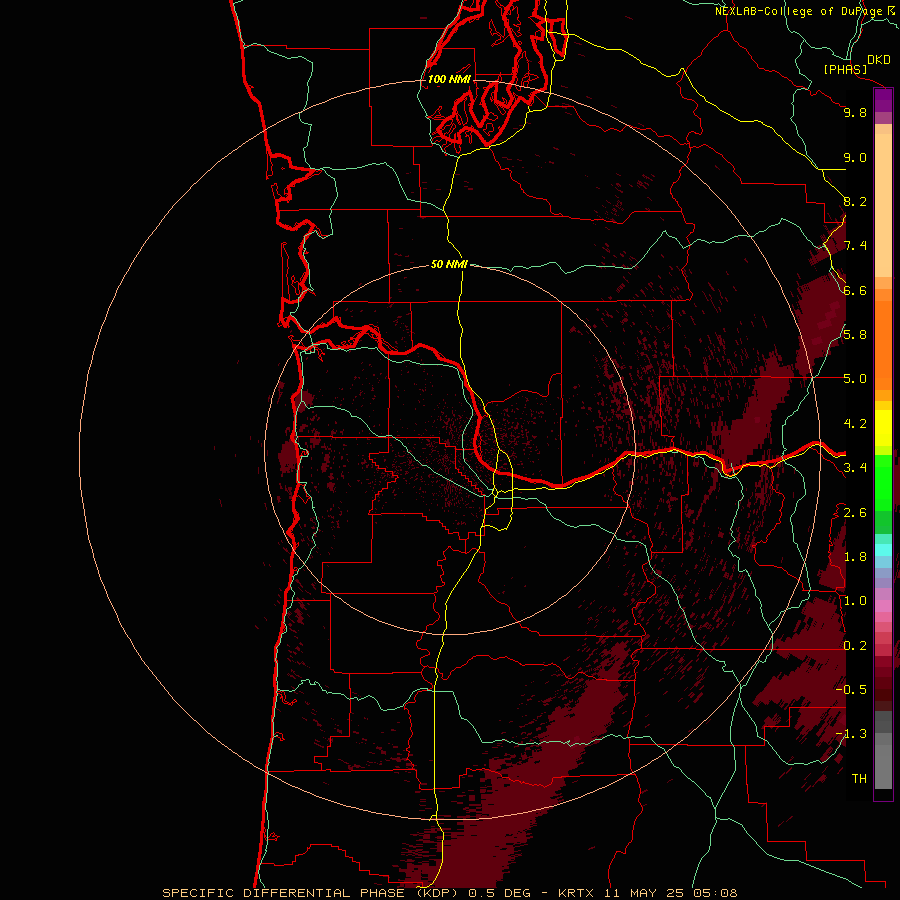900x900 pixels.
Task: Click the DKD unit label
Action: pyautogui.click(x=879, y=60)
